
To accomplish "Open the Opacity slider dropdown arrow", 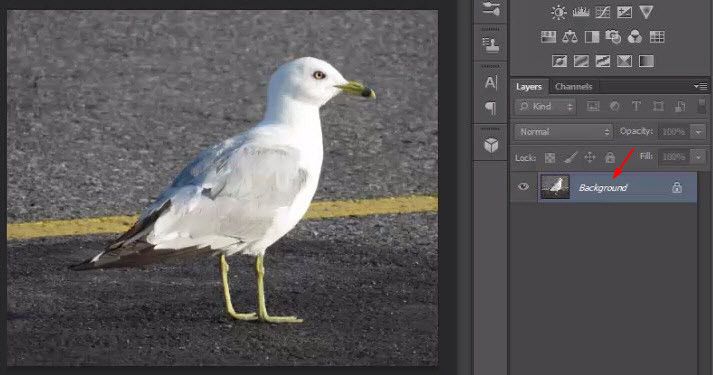I will click(x=698, y=132).
